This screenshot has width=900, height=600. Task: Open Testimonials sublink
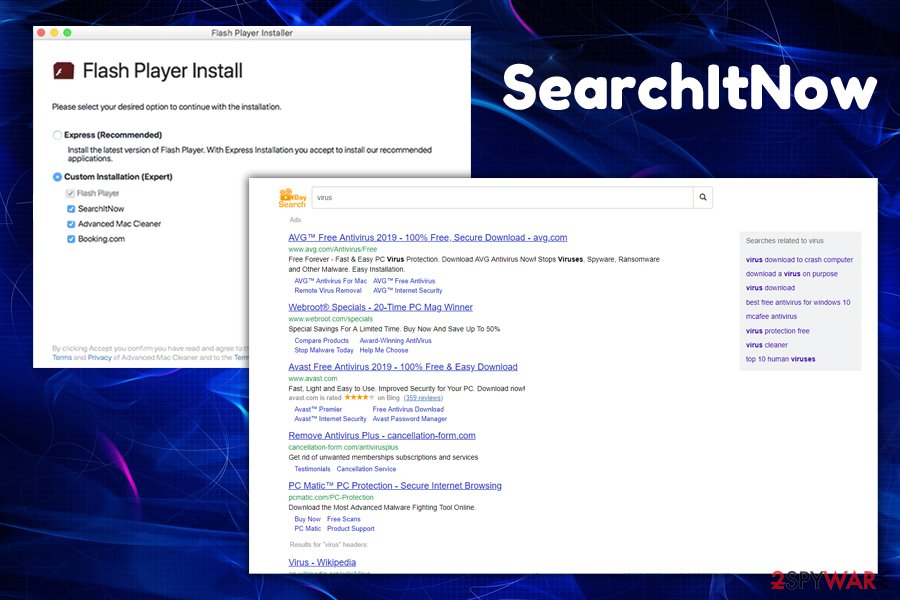[x=312, y=469]
